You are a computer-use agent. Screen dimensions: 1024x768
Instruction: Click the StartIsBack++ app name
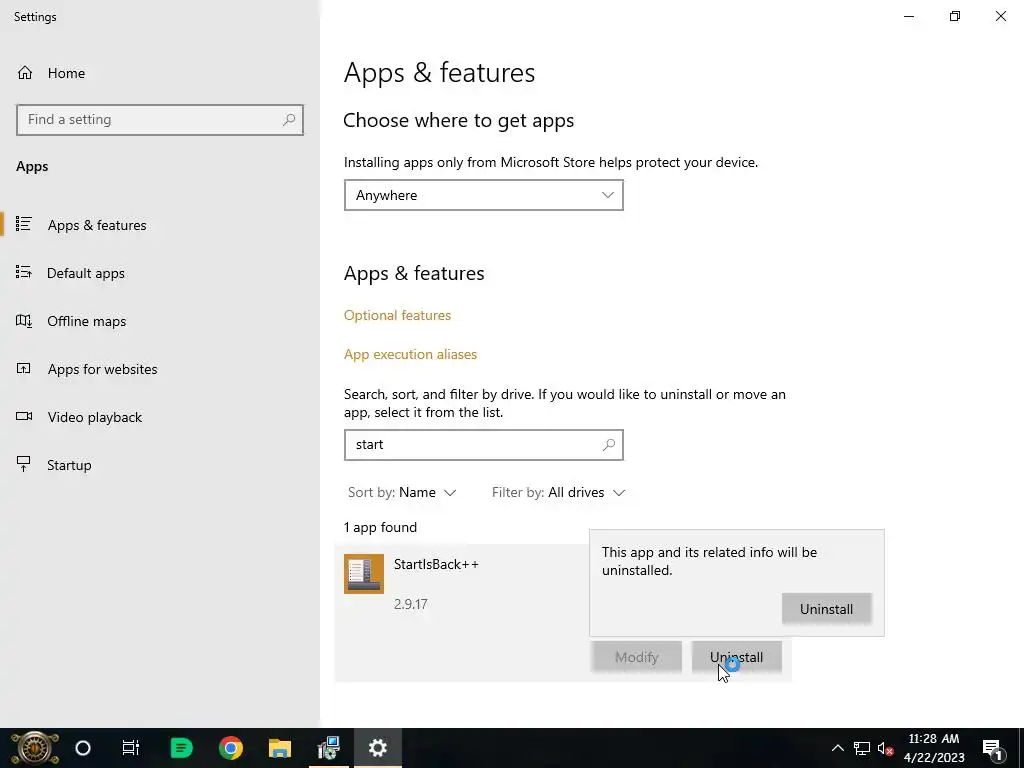pos(436,564)
